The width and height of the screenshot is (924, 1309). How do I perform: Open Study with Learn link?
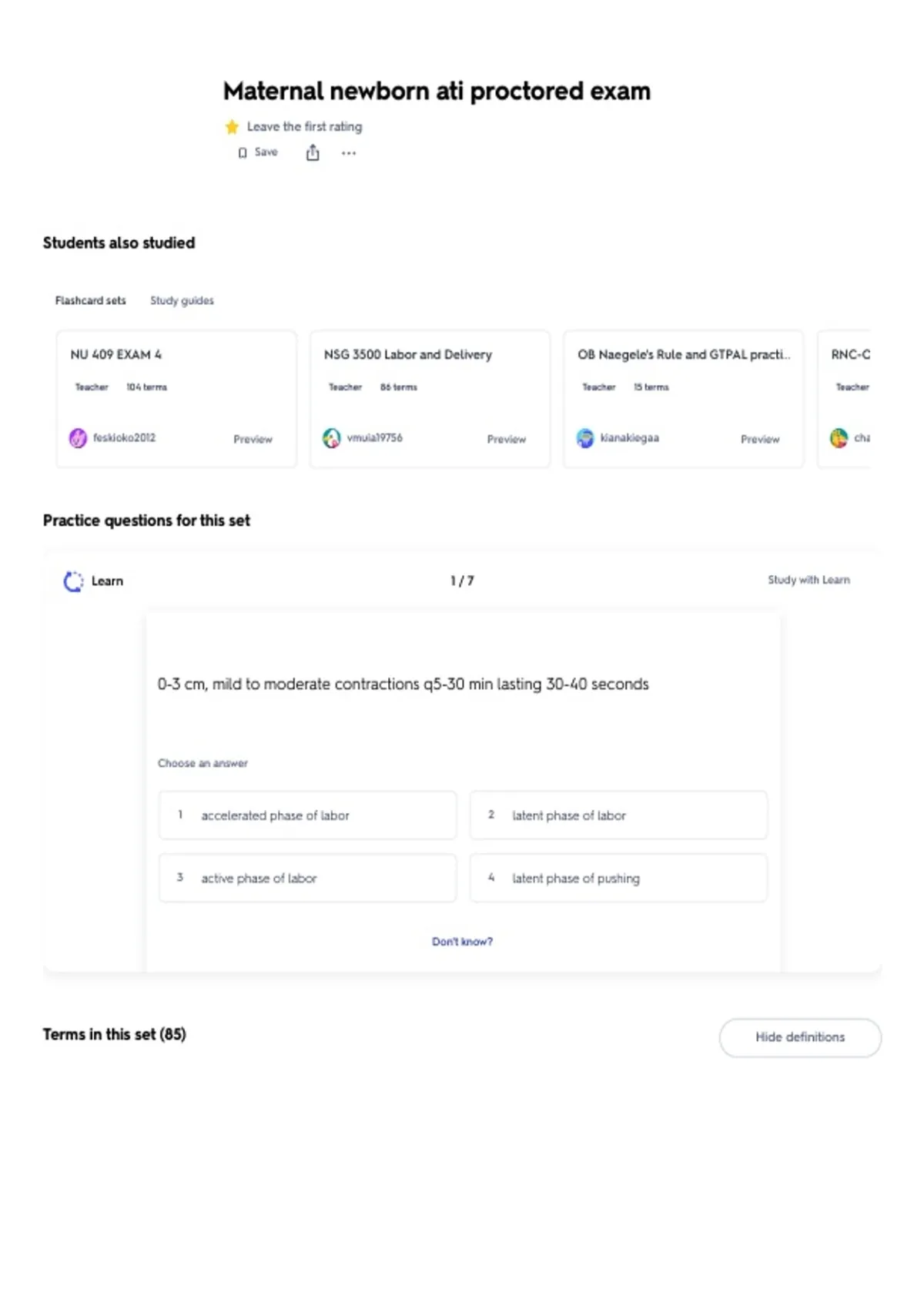point(808,580)
